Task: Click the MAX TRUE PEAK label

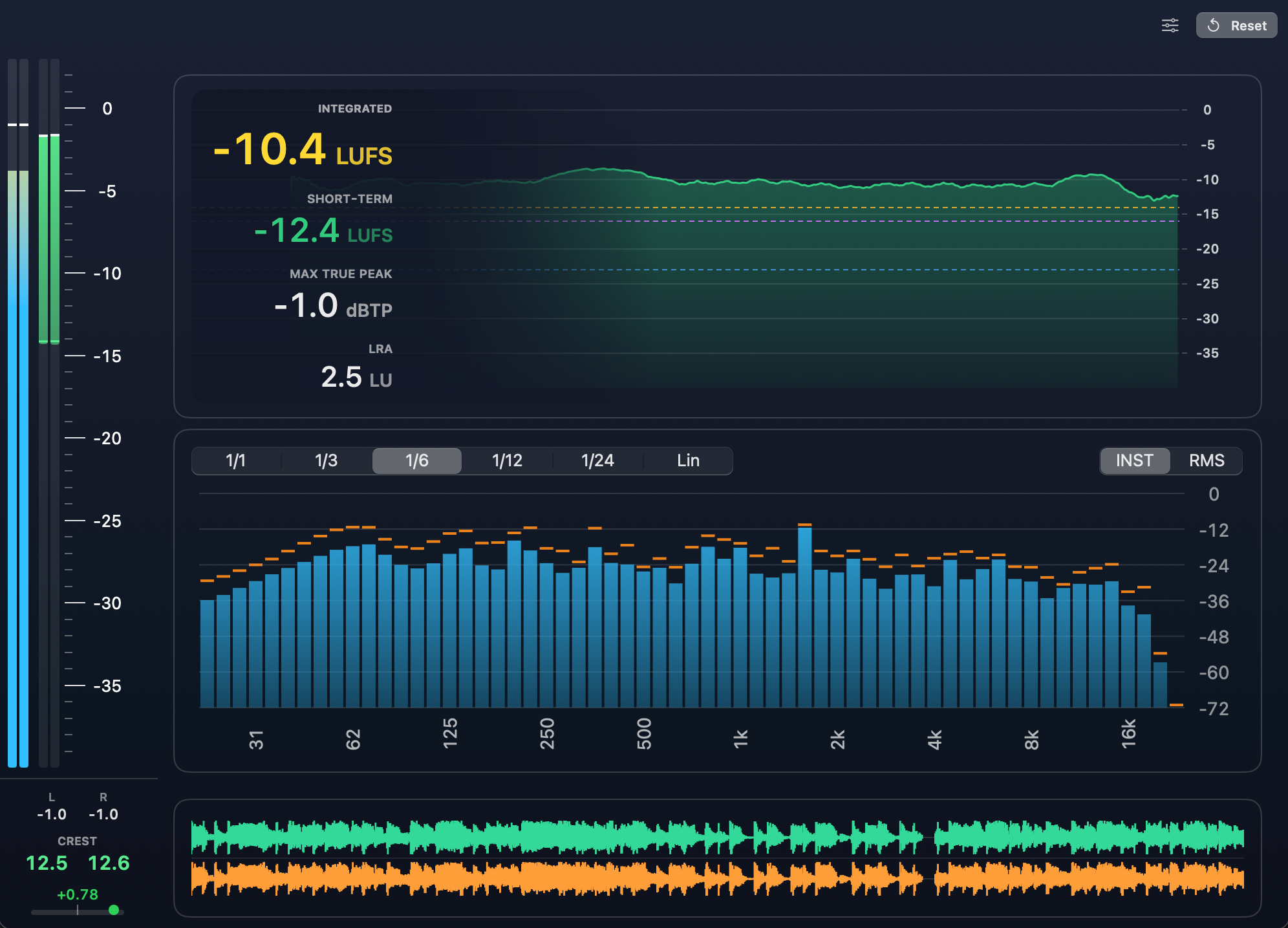Action: point(341,274)
